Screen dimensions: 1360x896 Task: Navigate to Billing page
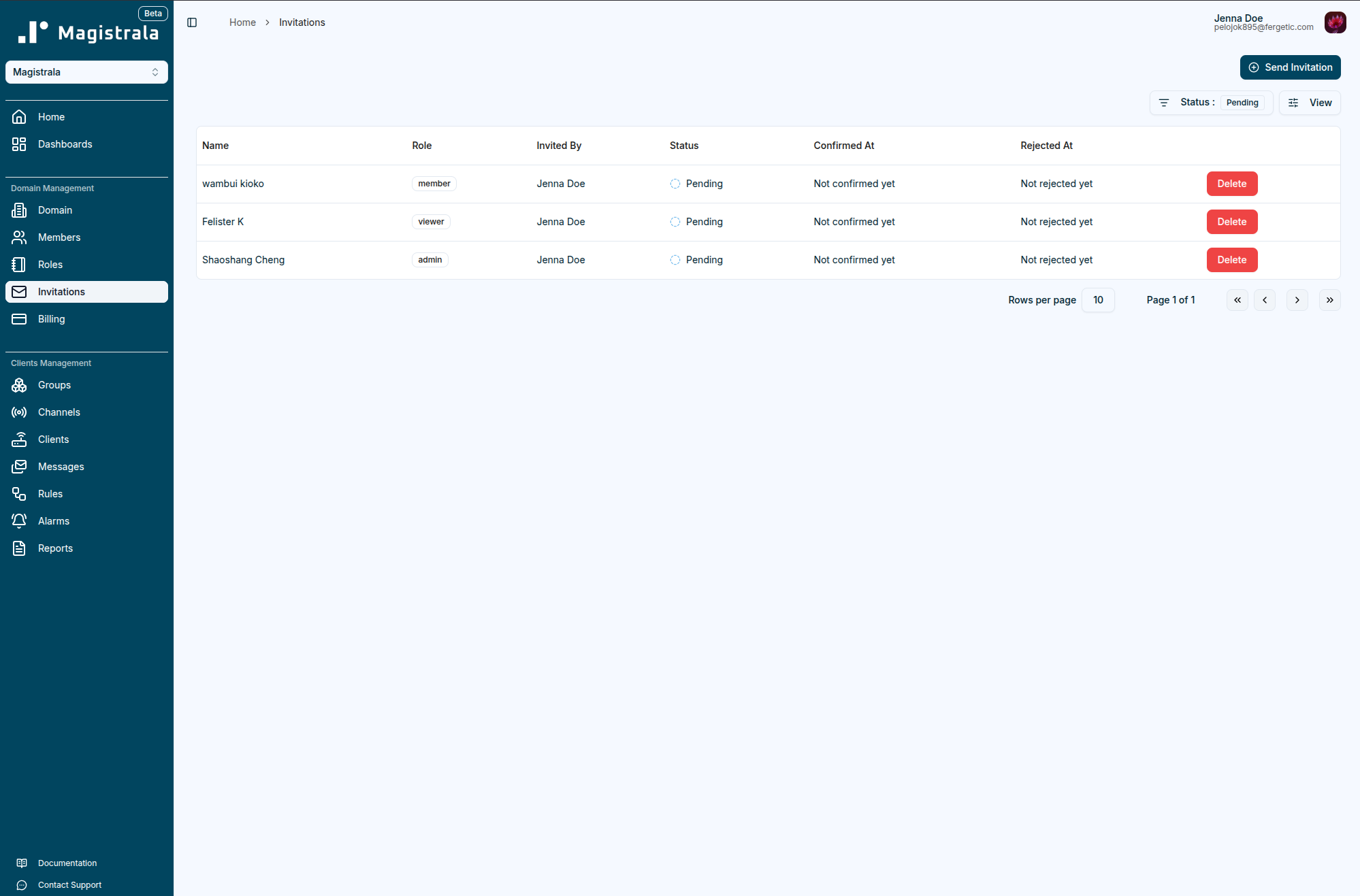coord(51,319)
